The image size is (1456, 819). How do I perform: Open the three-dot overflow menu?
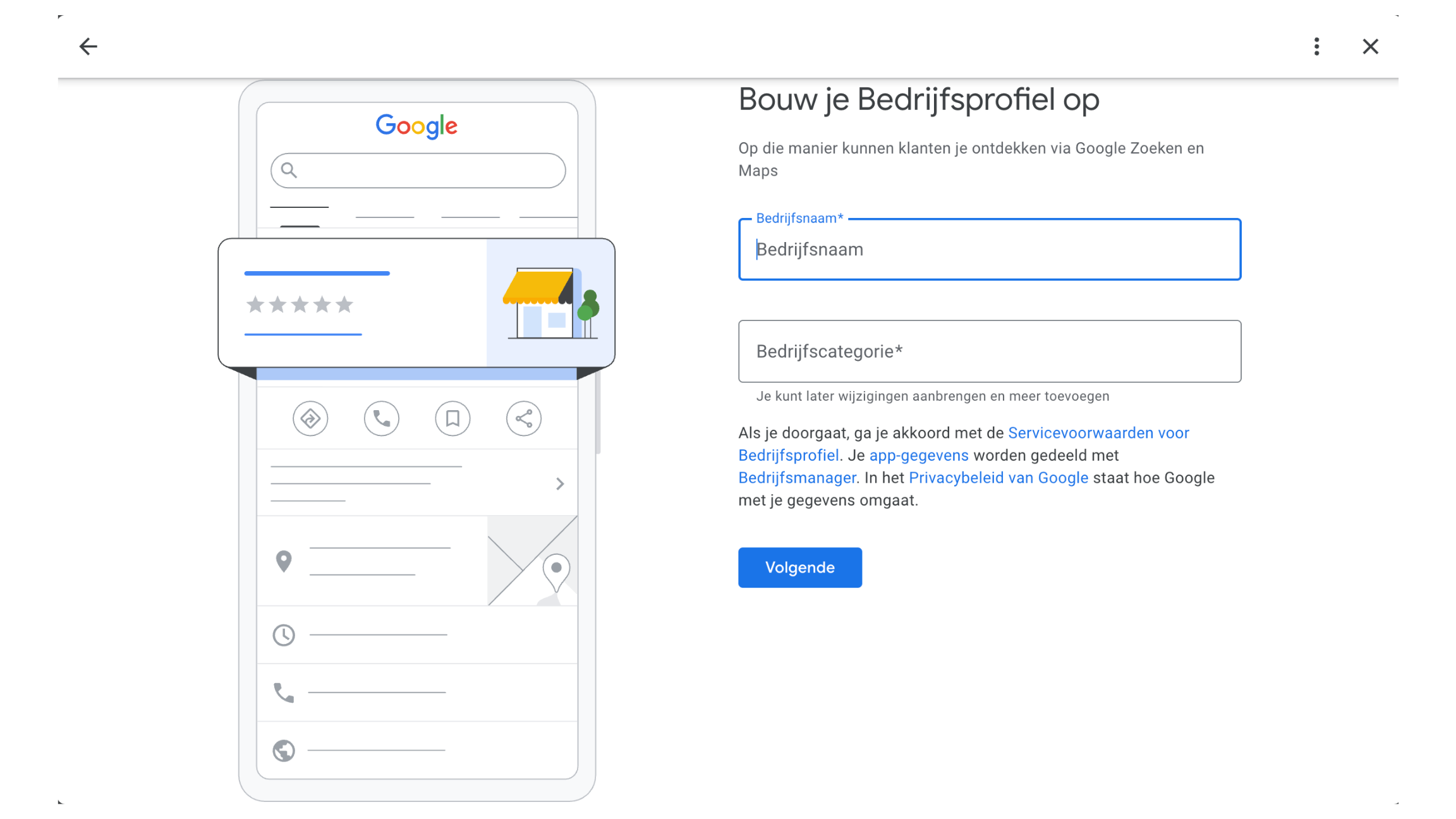coord(1317,46)
